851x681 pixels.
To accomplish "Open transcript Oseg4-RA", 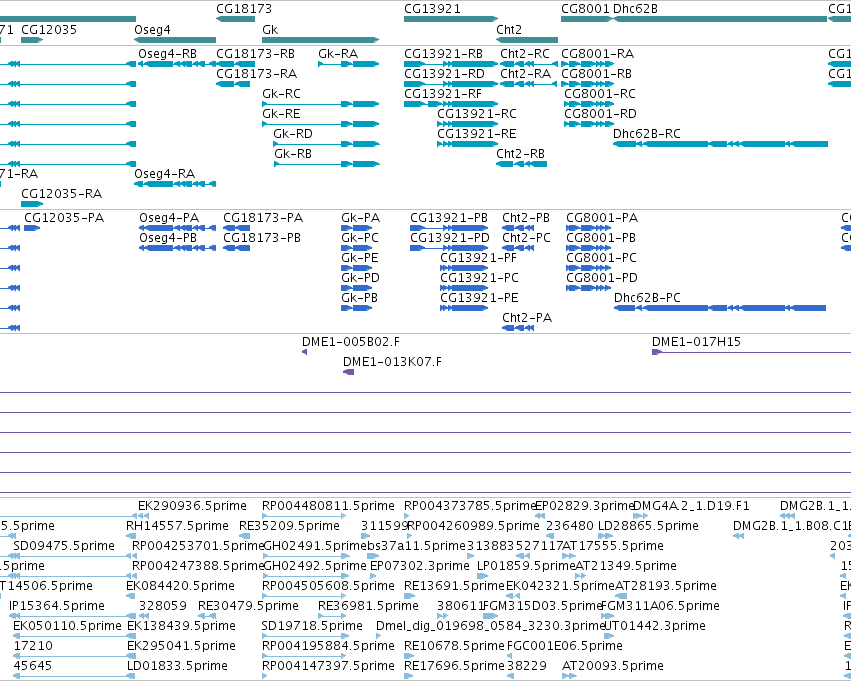I will pos(175,184).
